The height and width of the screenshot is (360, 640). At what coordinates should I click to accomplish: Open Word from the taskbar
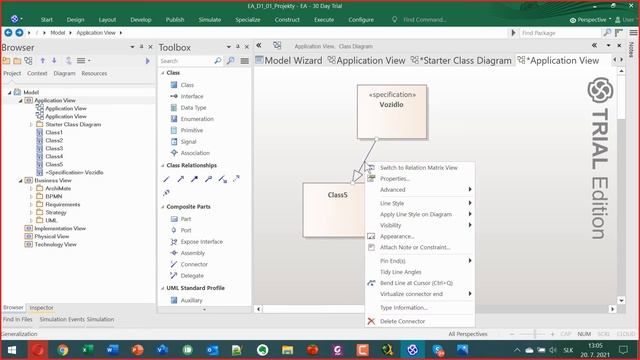112,350
